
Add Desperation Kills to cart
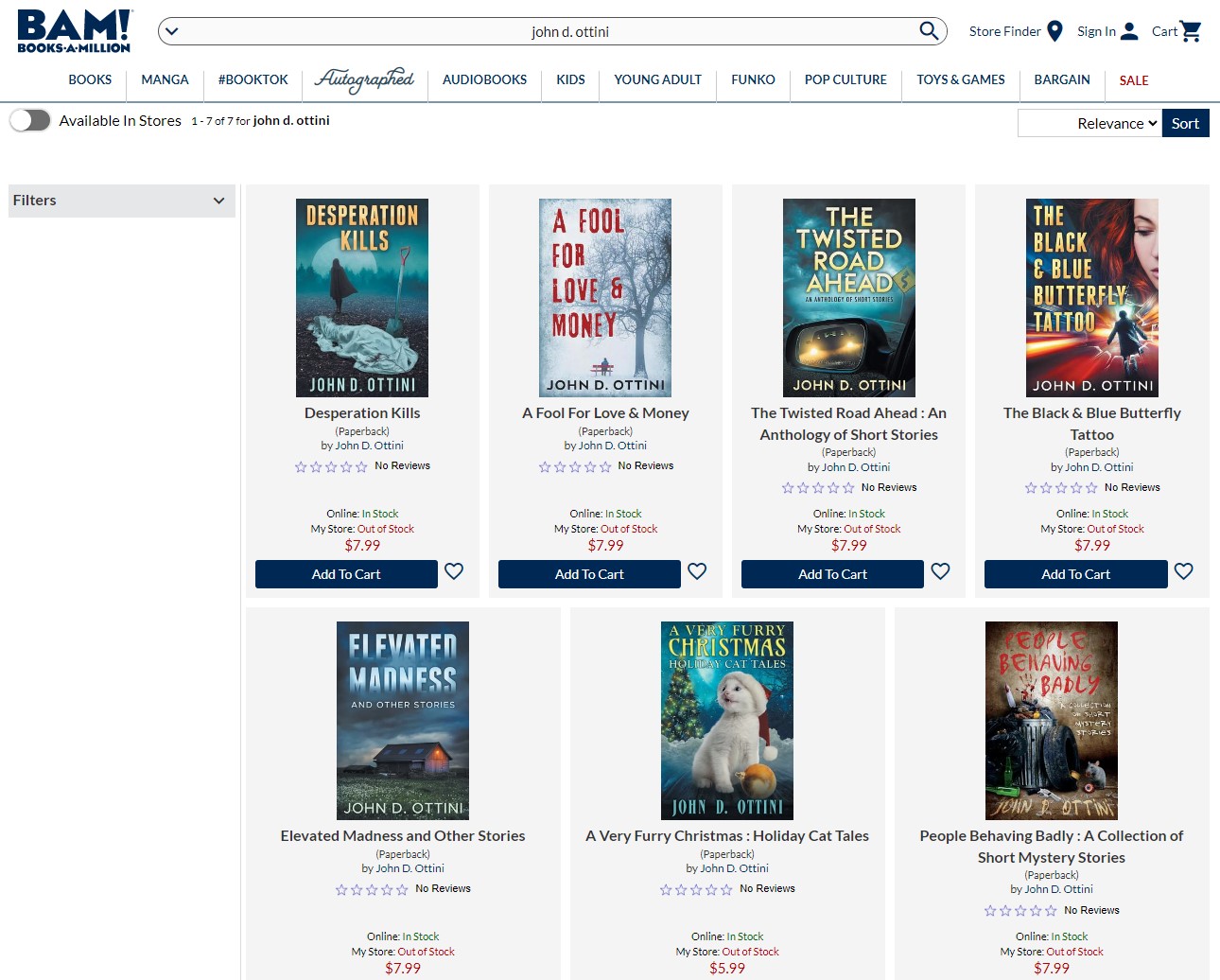pyautogui.click(x=346, y=574)
